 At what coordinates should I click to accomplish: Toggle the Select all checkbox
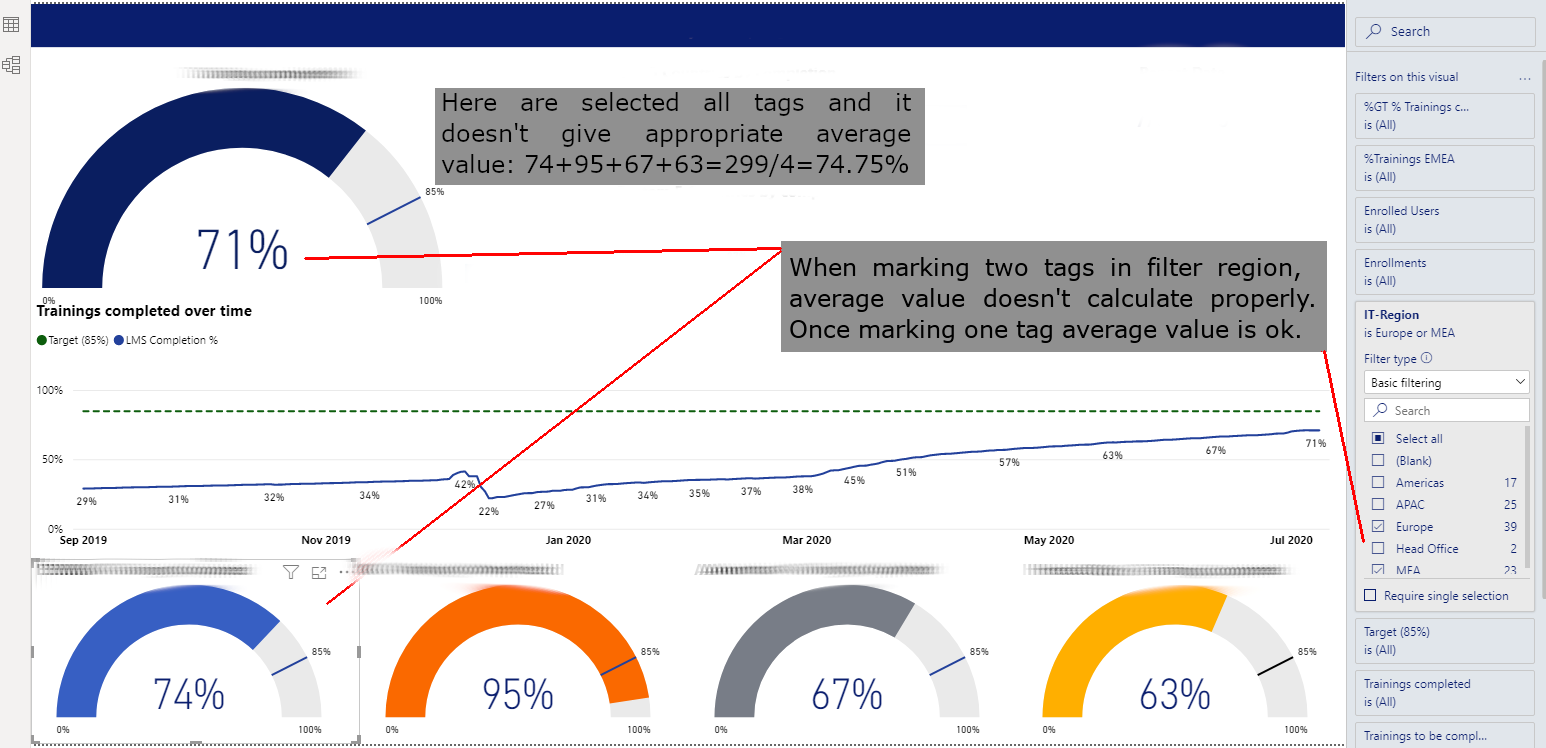pos(1378,438)
